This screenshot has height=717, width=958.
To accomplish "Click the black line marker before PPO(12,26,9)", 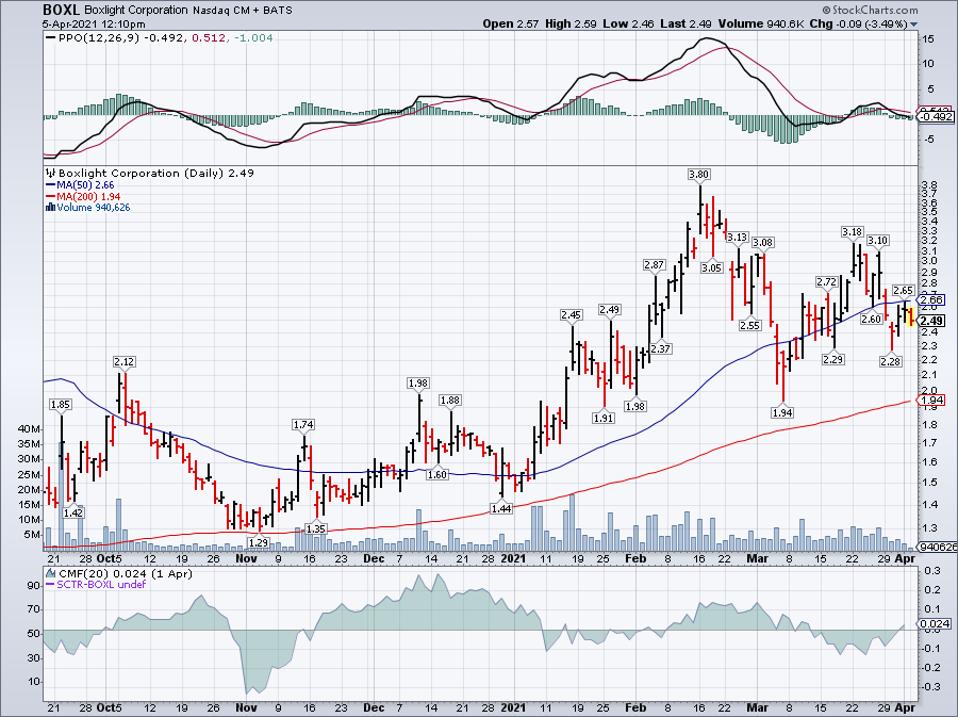I will [x=51, y=38].
